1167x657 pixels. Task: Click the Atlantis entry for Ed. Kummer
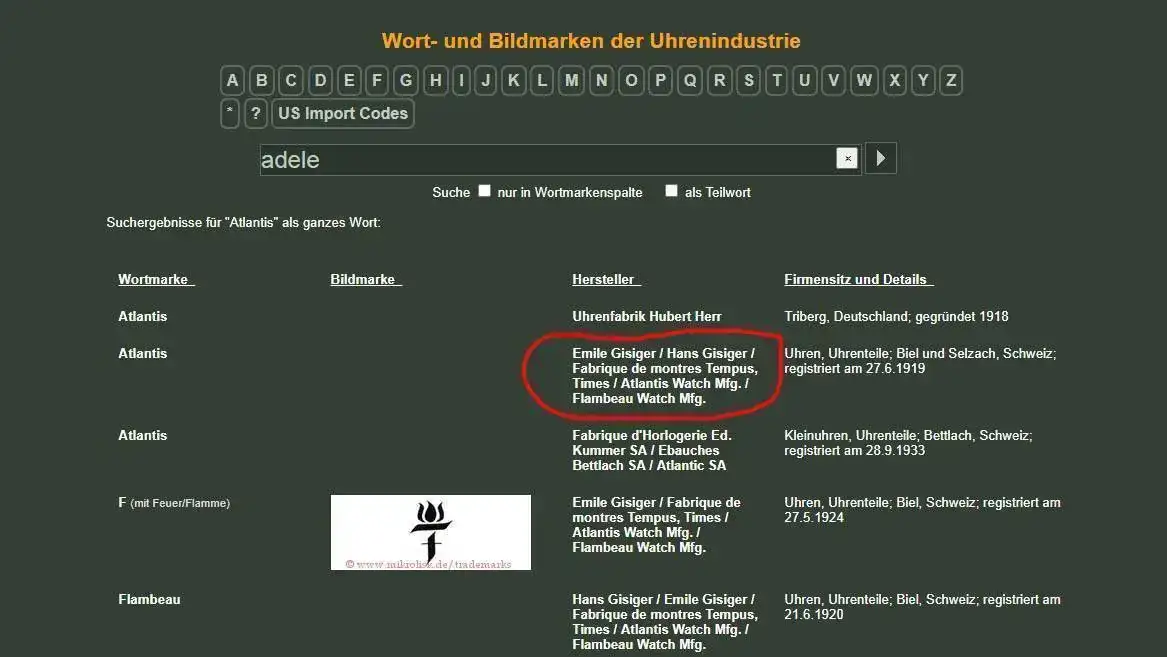click(142, 435)
